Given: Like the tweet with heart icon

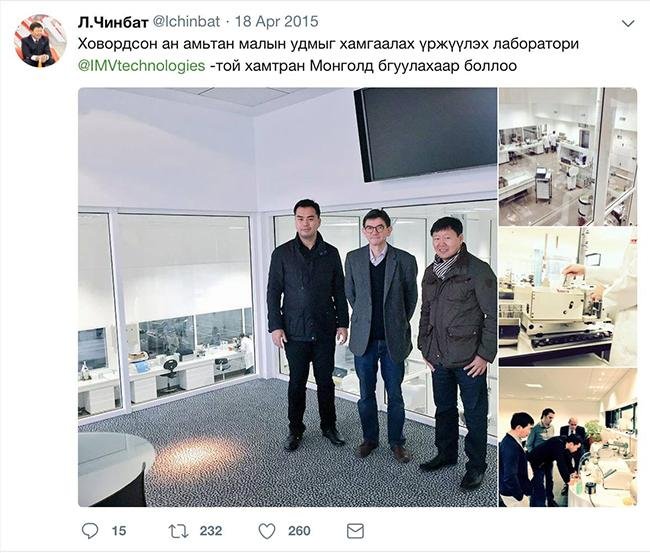Looking at the screenshot, I should [267, 531].
